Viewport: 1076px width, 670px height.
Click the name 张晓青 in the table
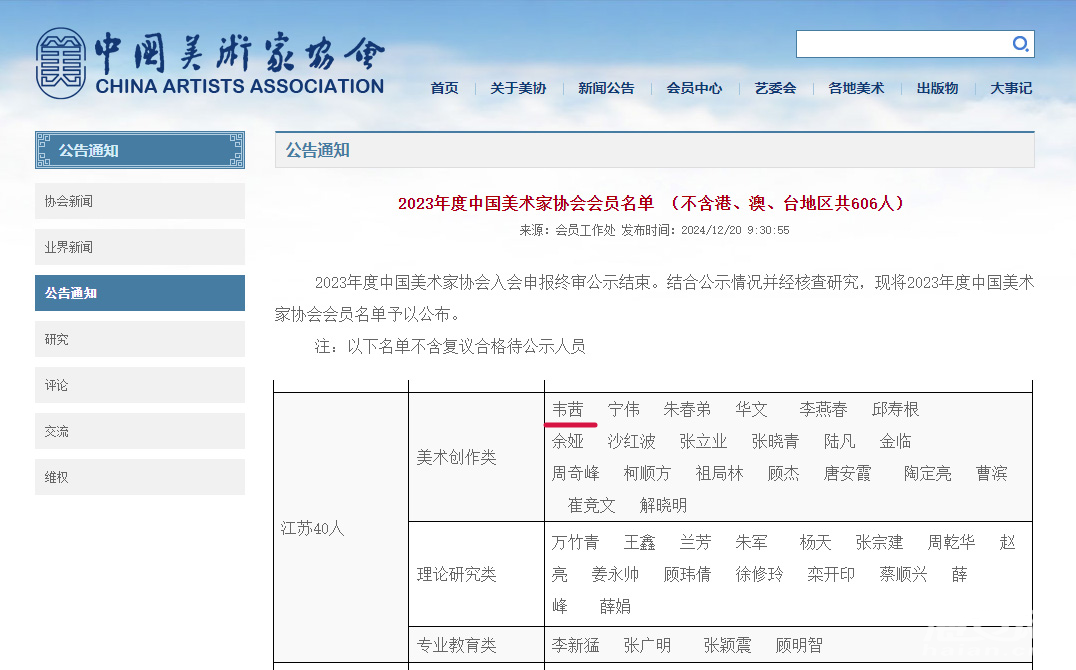[775, 441]
